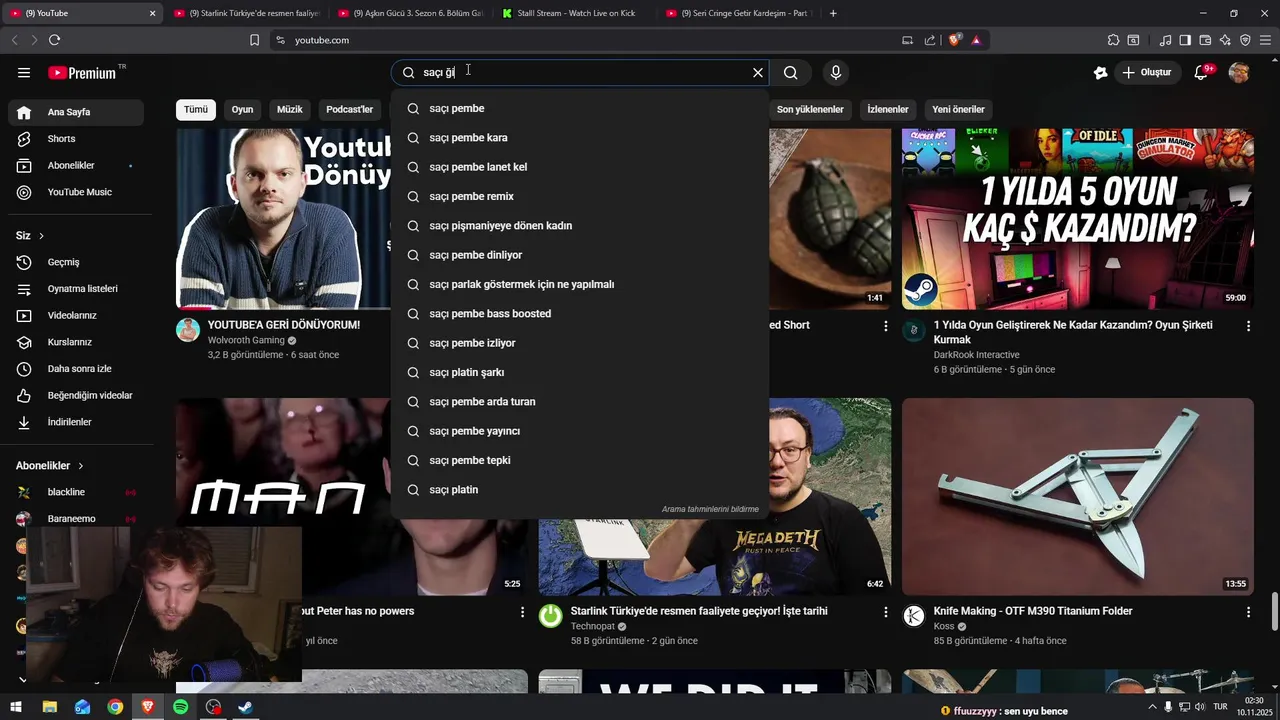This screenshot has height=720, width=1280.
Task: Select the Son yüklenenler chip
Action: (x=810, y=109)
